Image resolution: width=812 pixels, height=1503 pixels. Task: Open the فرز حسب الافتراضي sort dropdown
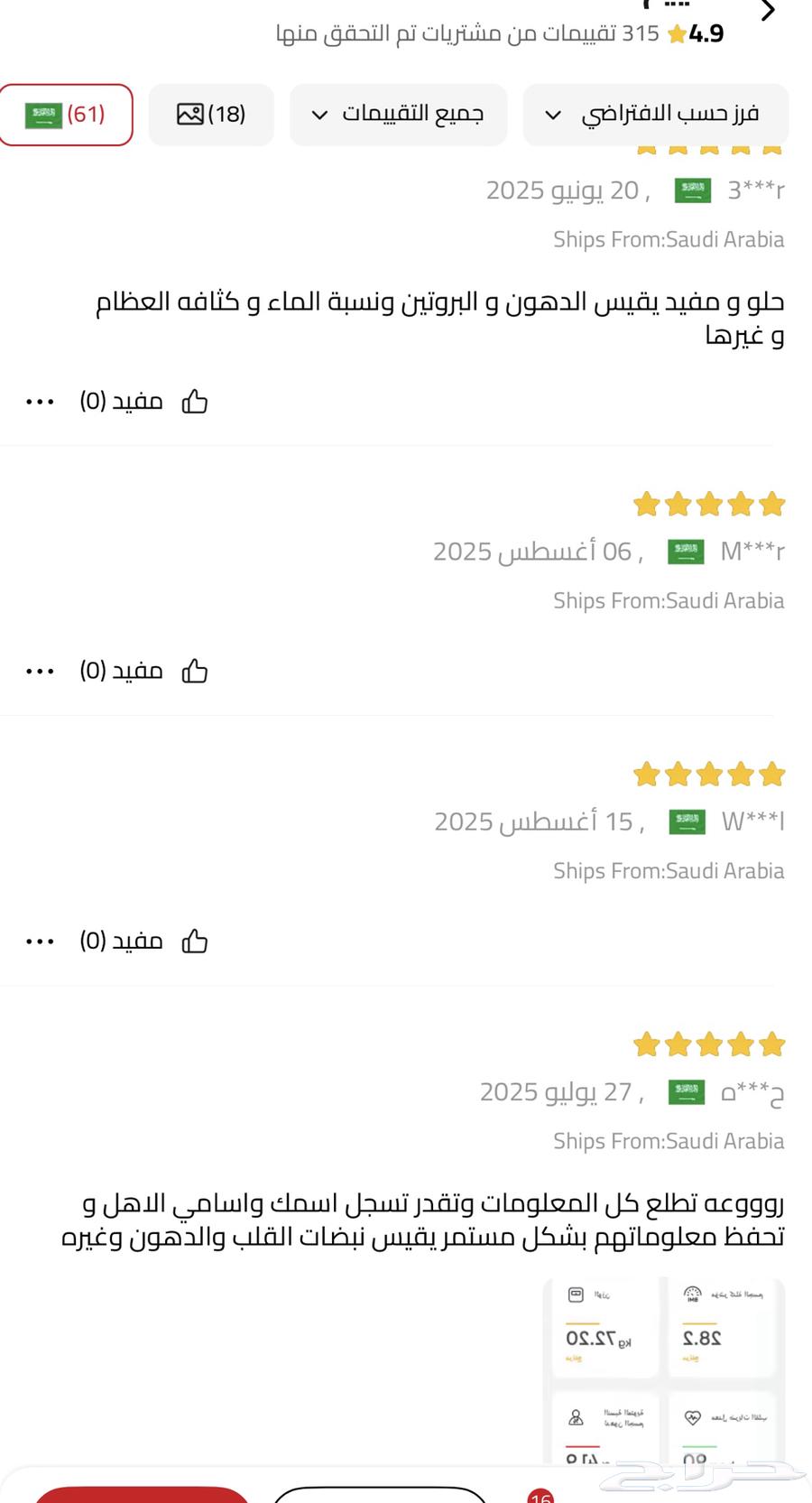click(x=655, y=115)
